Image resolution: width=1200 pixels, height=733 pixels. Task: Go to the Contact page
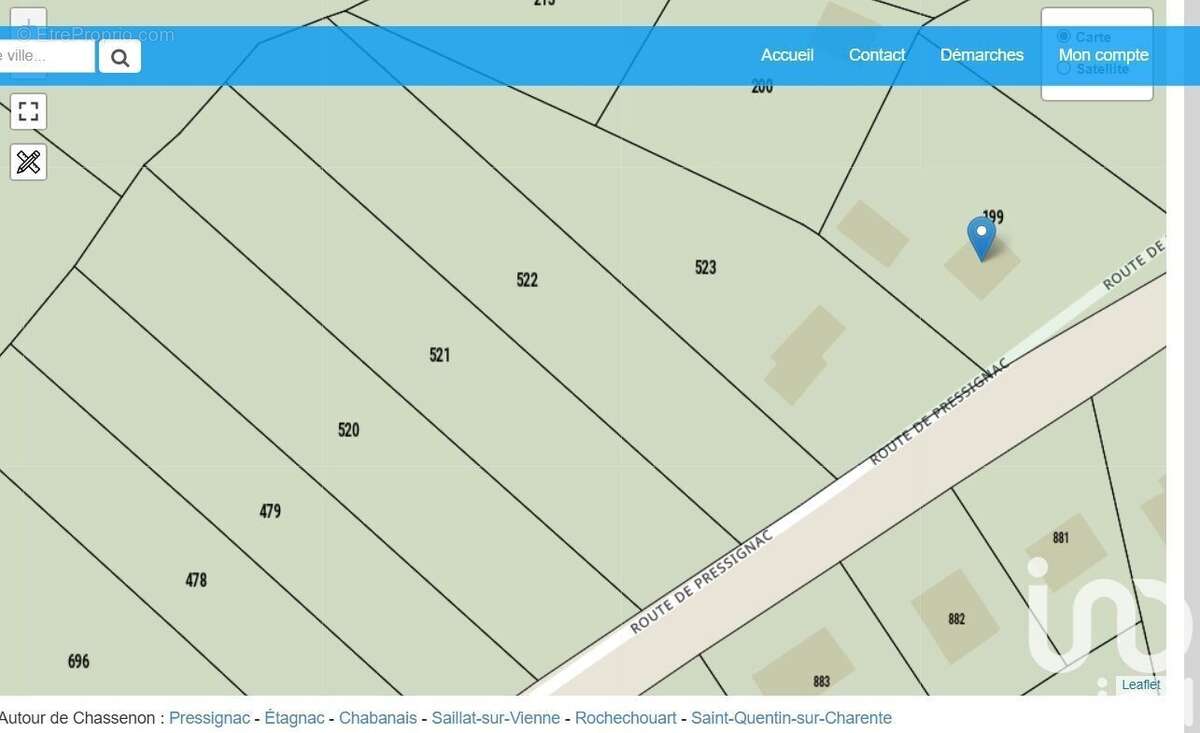pyautogui.click(x=877, y=55)
